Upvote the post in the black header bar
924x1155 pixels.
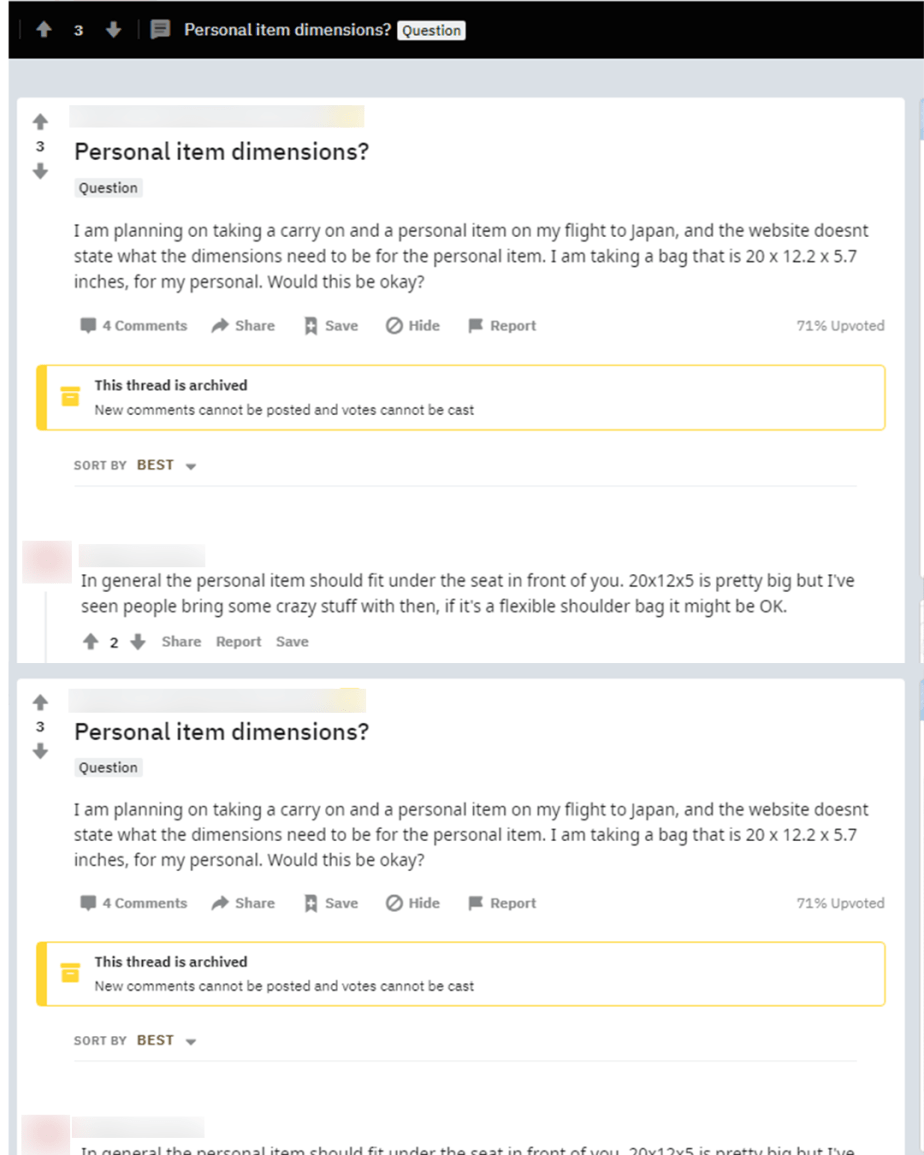(43, 29)
